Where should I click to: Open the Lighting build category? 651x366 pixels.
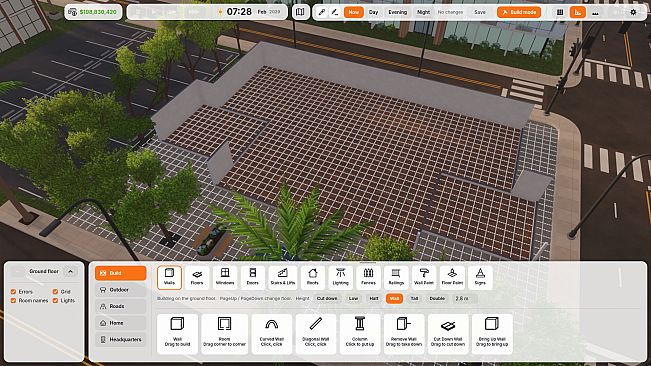(340, 277)
